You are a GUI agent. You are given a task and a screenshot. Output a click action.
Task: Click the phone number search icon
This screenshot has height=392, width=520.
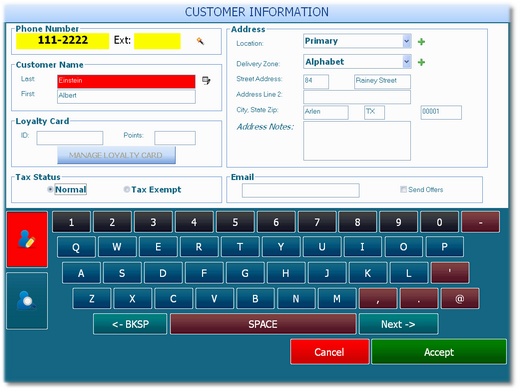(x=200, y=41)
